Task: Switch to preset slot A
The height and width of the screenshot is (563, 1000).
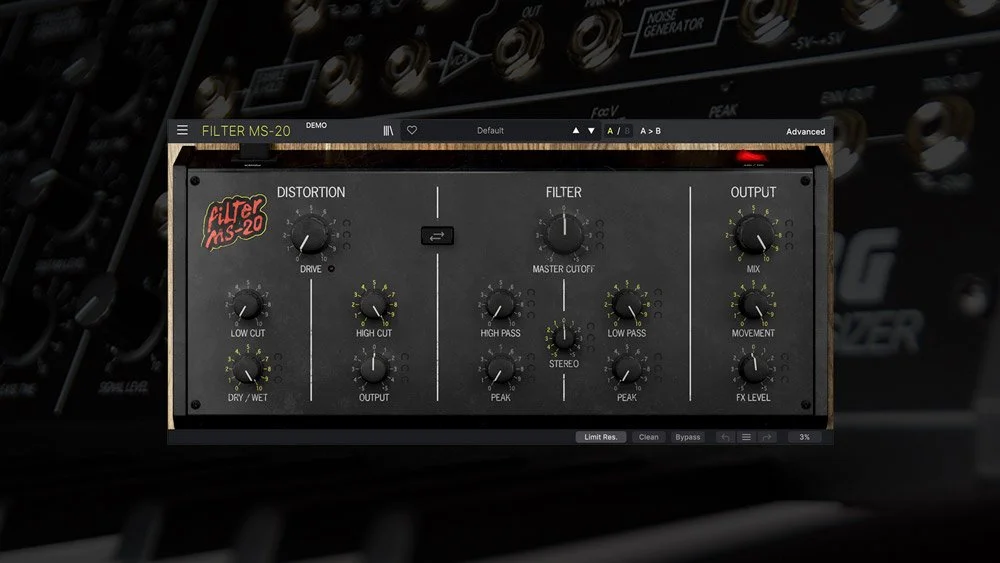Action: 610,131
